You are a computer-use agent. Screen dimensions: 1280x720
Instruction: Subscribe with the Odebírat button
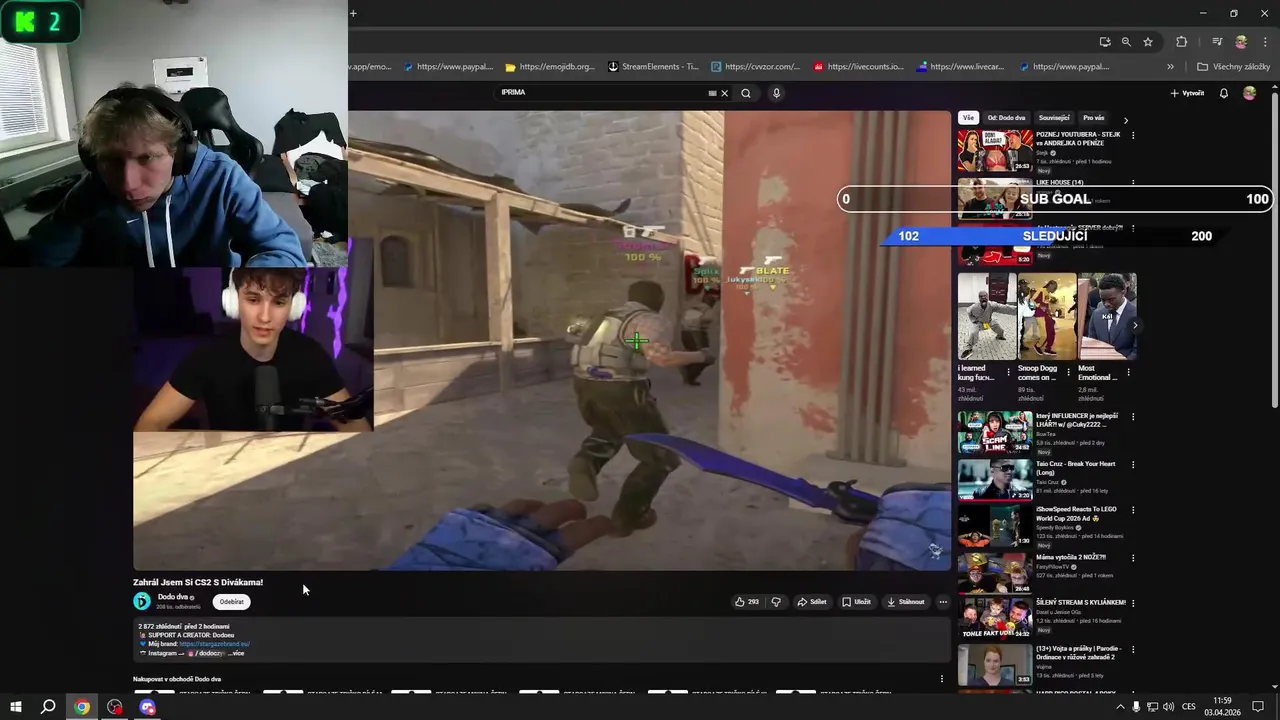pos(232,602)
